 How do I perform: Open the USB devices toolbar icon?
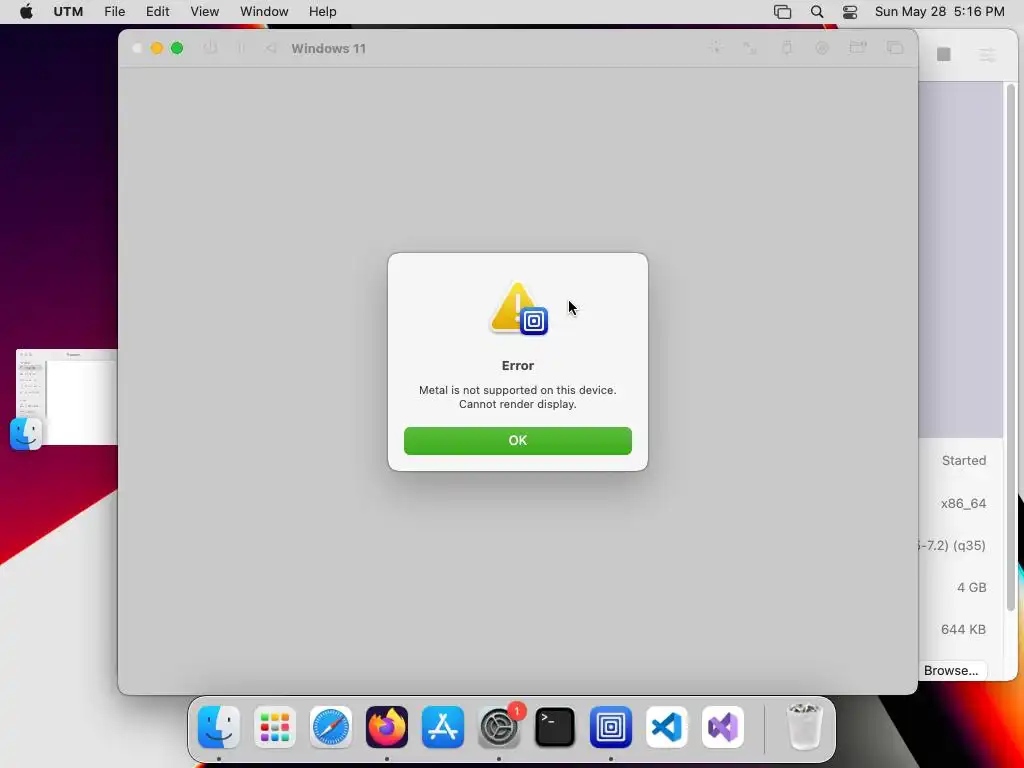pos(787,48)
